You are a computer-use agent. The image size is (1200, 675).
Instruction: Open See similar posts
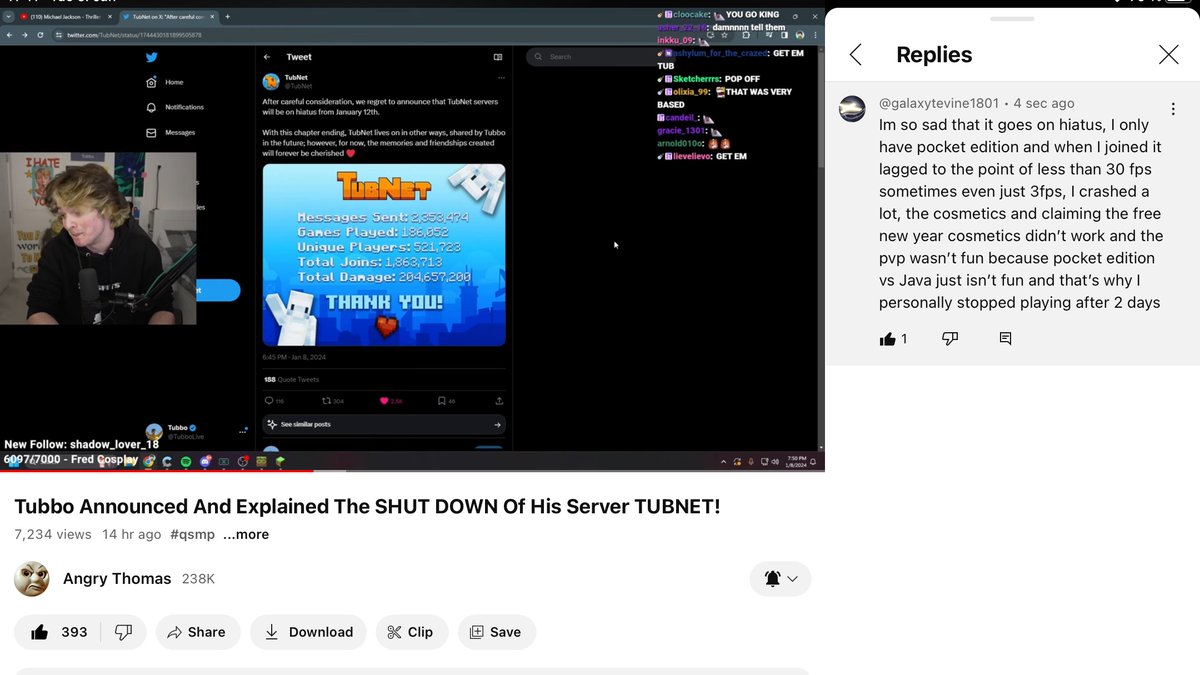point(384,424)
